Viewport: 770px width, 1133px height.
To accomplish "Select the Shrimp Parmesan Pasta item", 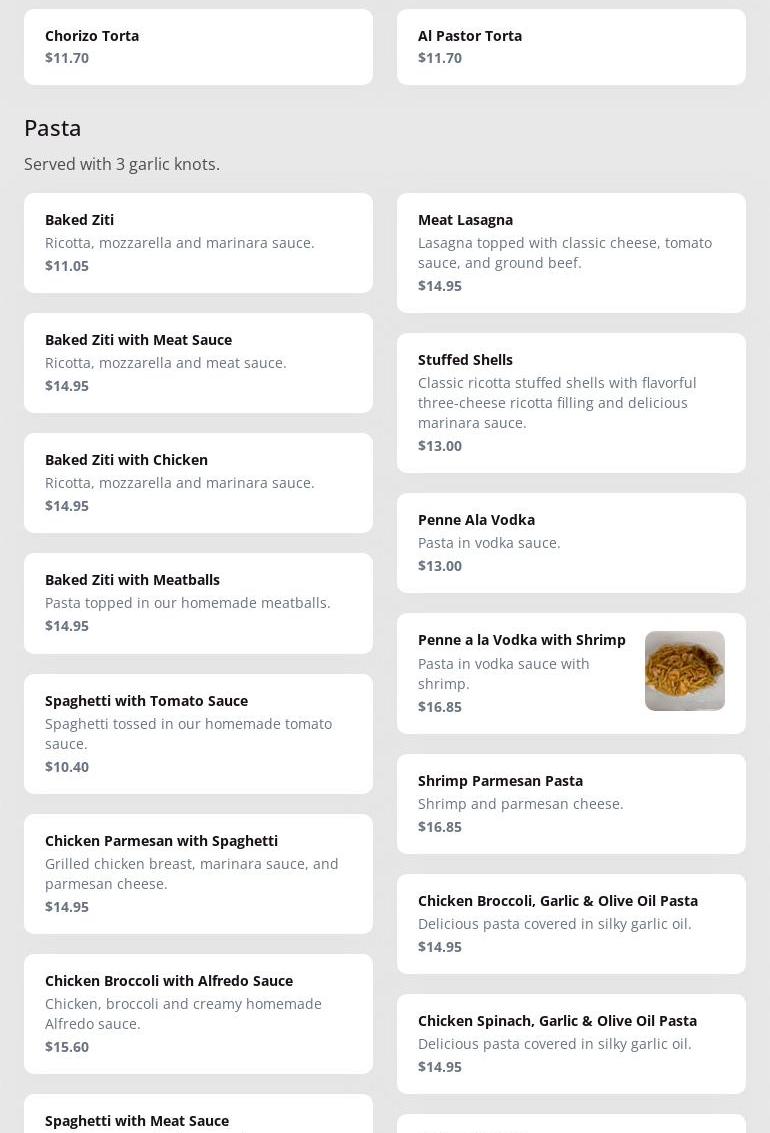I will (571, 804).
